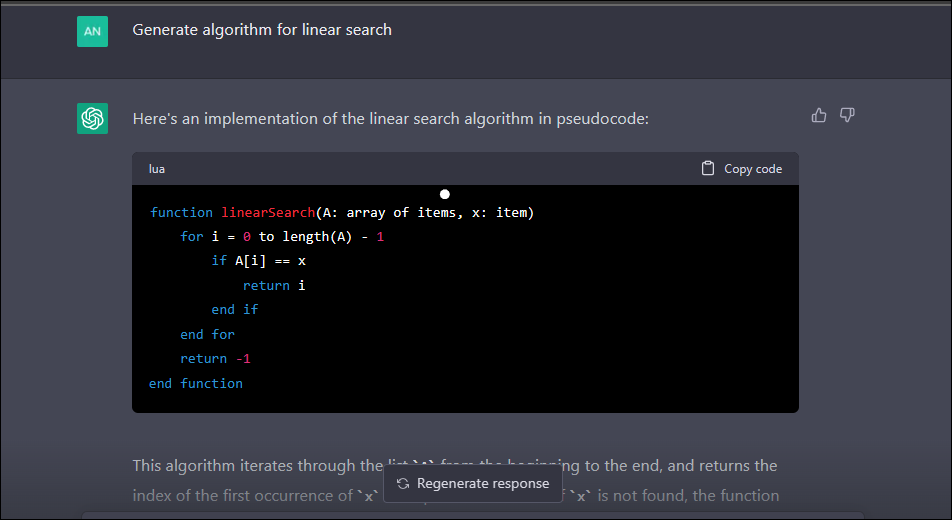Click the function linearSearch declaration line

pyautogui.click(x=342, y=212)
